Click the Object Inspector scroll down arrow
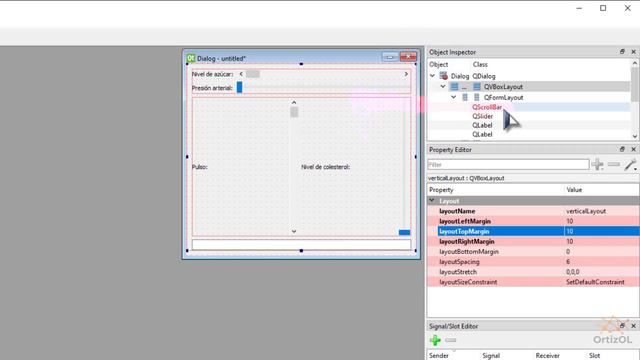The image size is (640, 360). pyautogui.click(x=635, y=136)
